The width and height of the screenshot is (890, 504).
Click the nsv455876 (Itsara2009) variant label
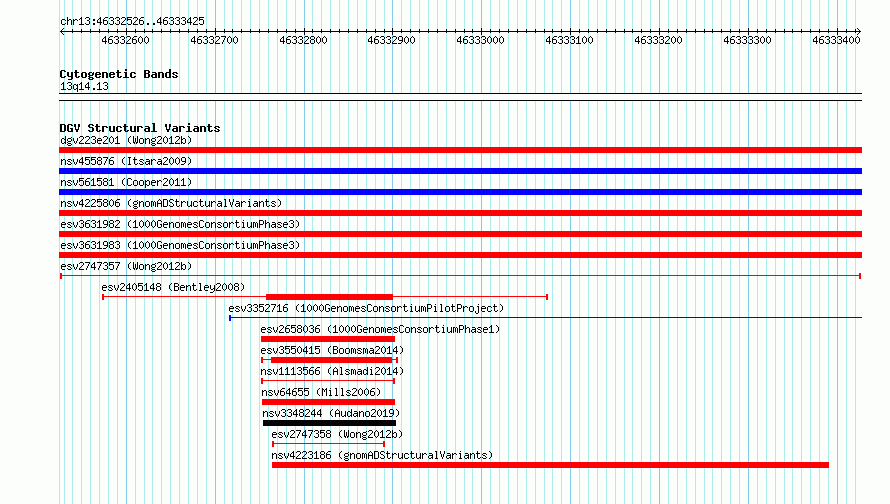[x=126, y=161]
